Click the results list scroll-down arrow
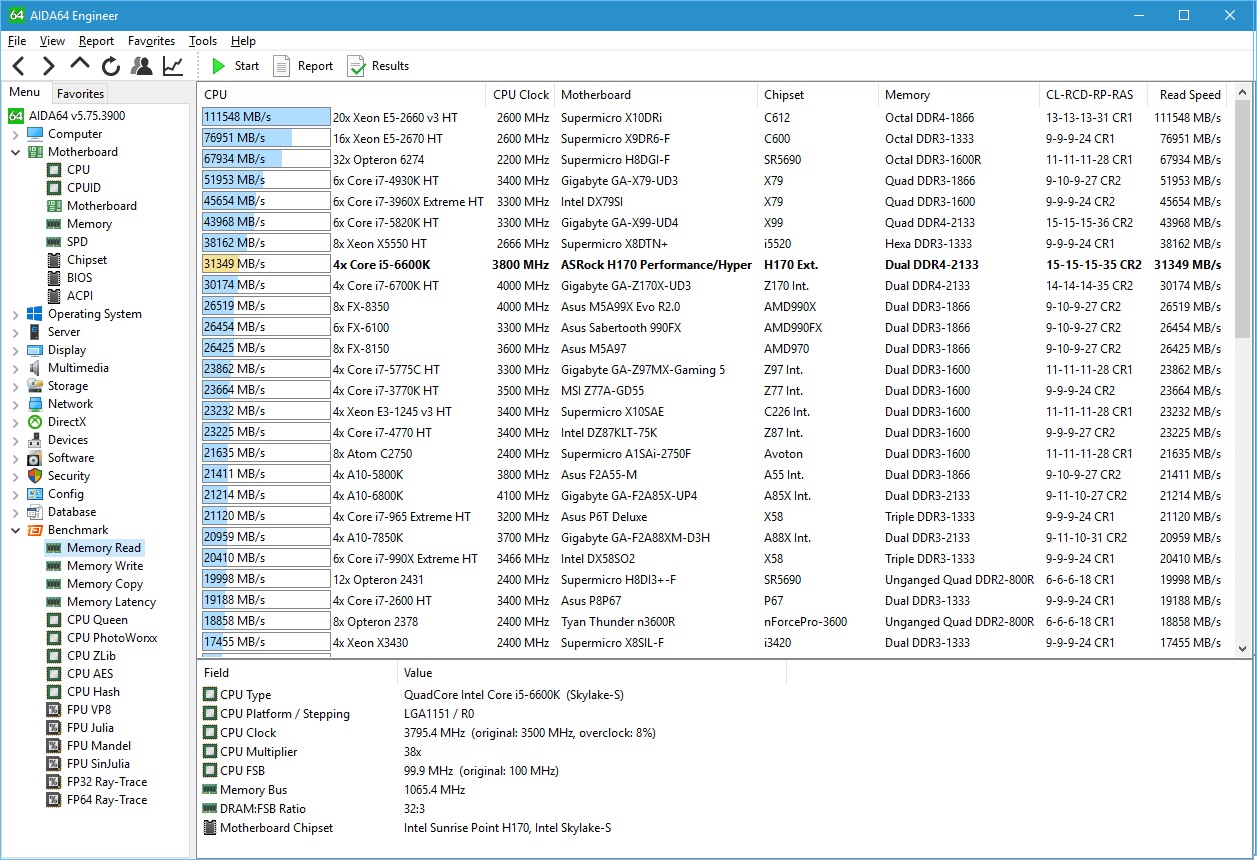 click(x=1242, y=648)
